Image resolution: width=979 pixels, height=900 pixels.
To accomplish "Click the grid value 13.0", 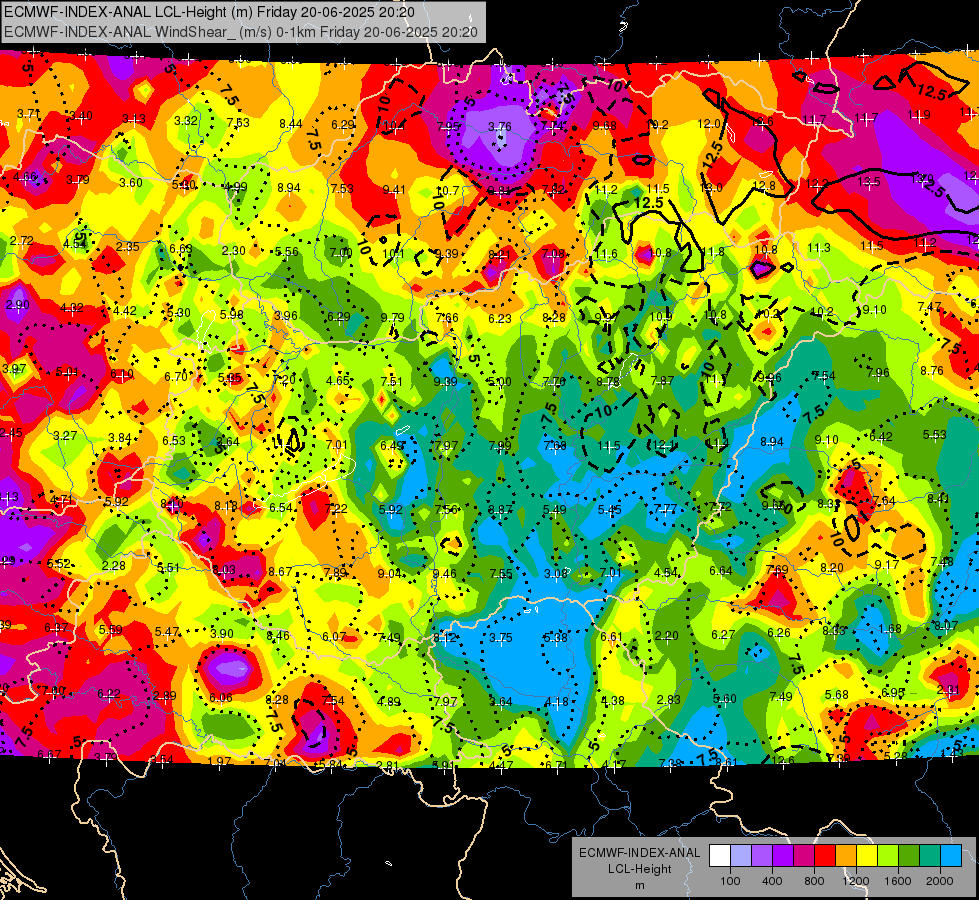I will point(711,187).
